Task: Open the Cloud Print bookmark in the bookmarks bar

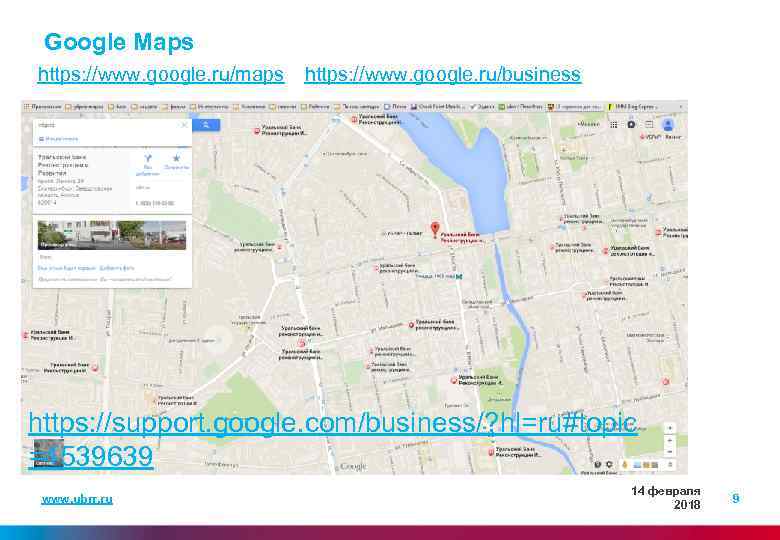Action: pyautogui.click(x=438, y=106)
